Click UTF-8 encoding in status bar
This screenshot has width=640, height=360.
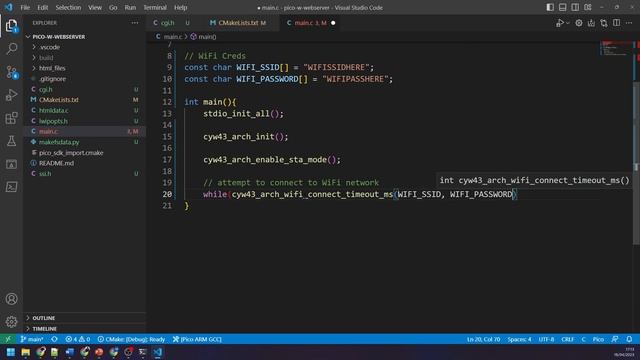pyautogui.click(x=546, y=339)
